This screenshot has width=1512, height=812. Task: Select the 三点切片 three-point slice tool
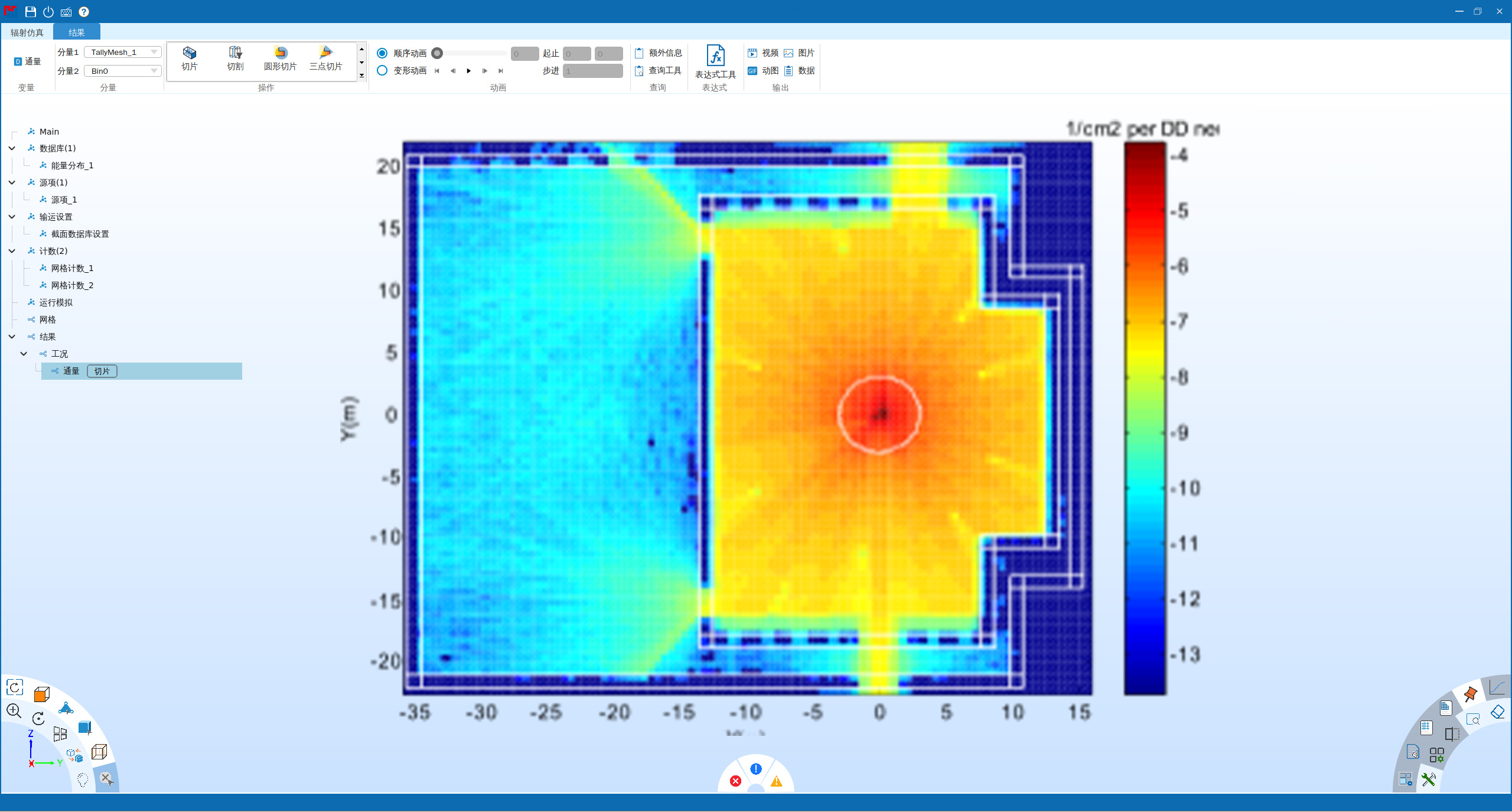click(325, 58)
